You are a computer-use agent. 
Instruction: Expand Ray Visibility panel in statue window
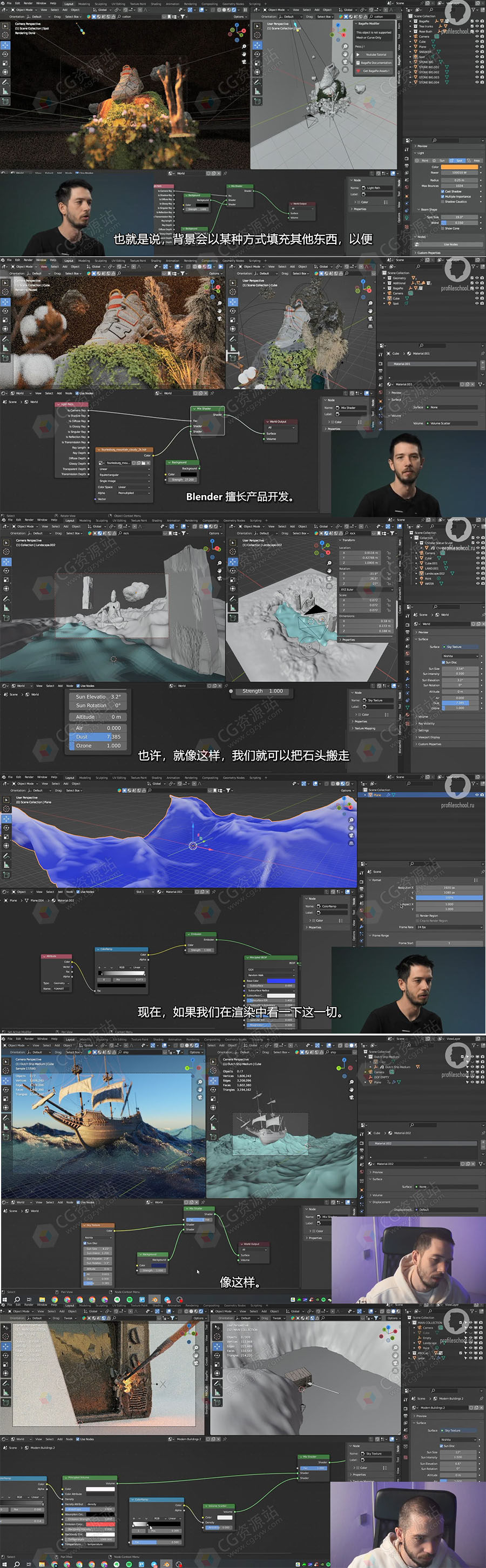[x=426, y=723]
